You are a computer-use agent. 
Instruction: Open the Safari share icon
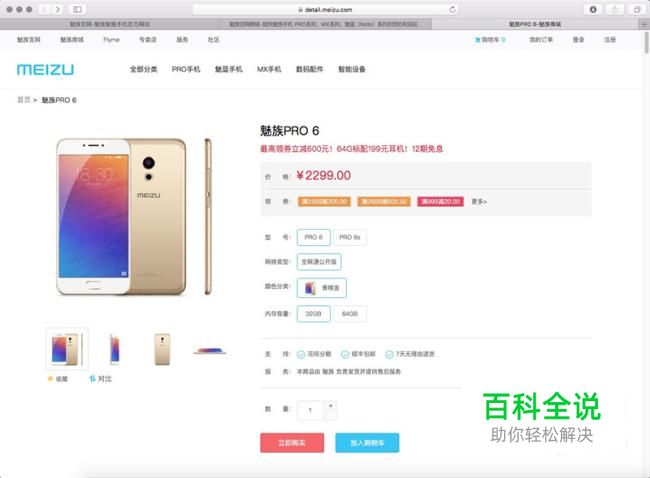coord(615,9)
